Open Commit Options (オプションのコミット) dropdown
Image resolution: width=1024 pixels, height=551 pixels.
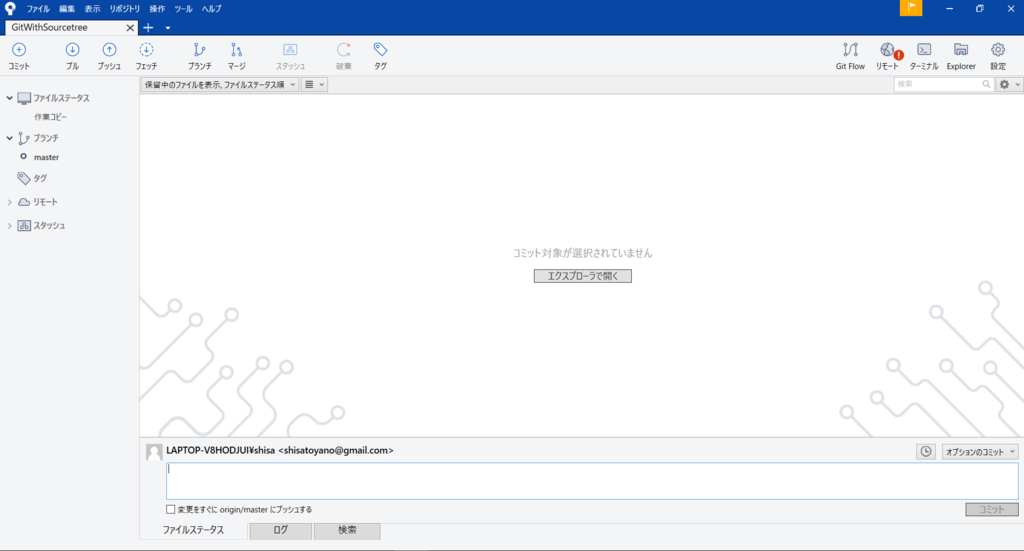980,452
